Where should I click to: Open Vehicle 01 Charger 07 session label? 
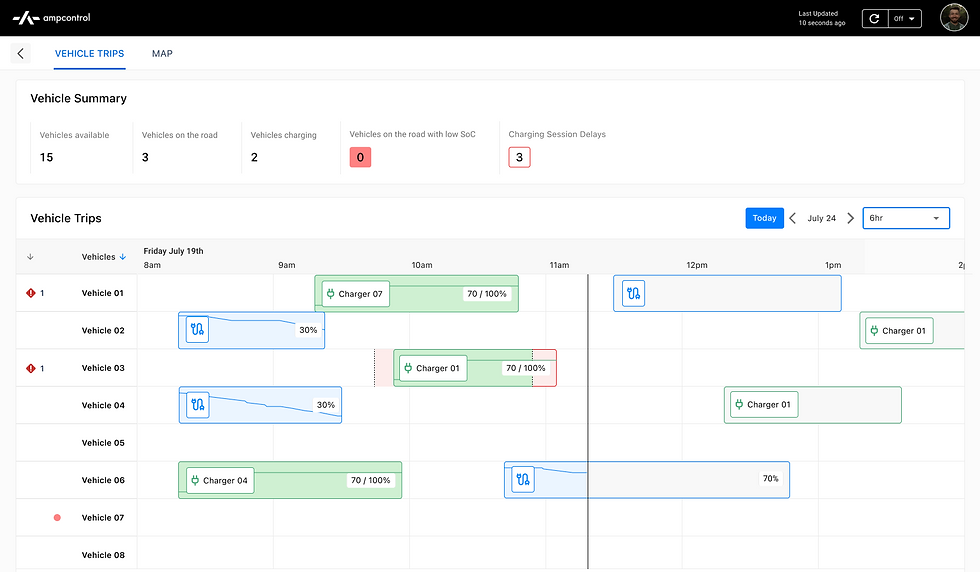[x=356, y=294]
